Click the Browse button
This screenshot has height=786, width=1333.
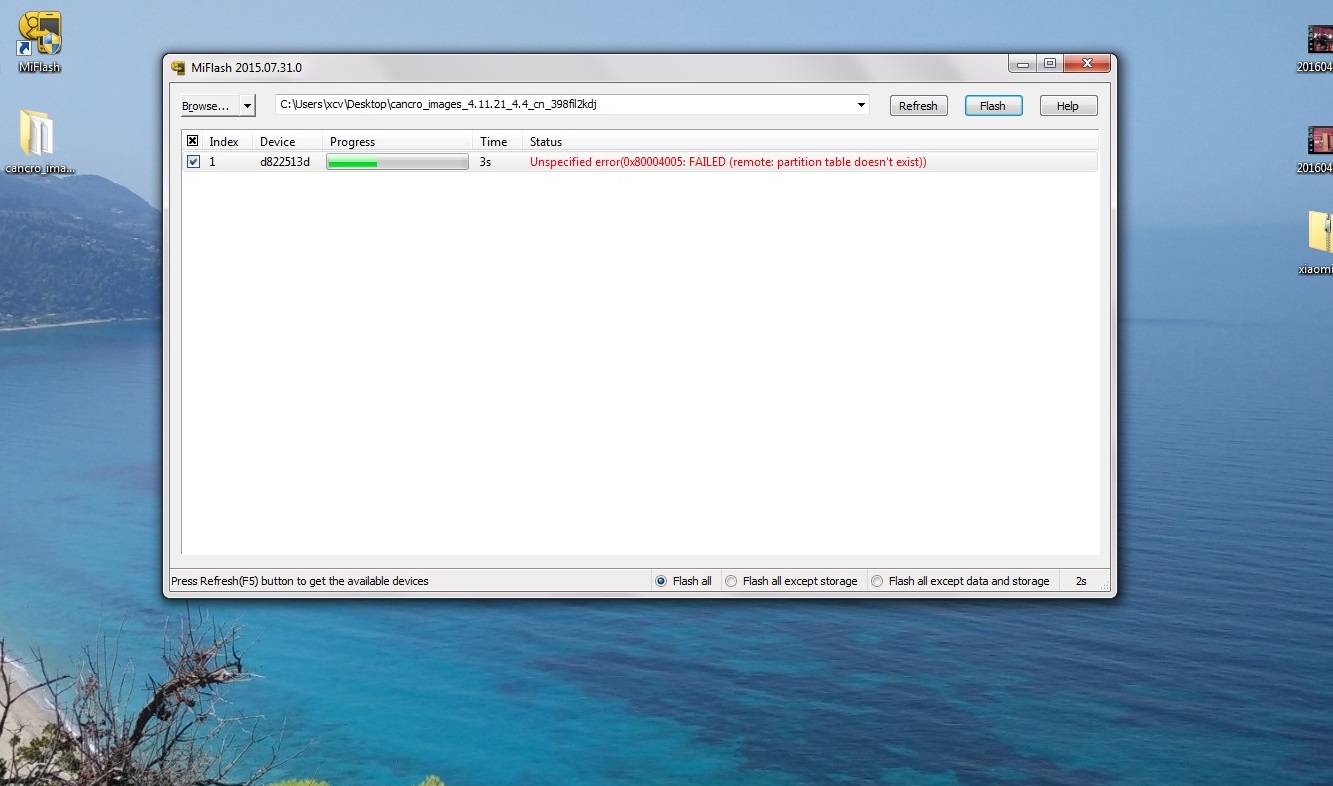coord(207,106)
